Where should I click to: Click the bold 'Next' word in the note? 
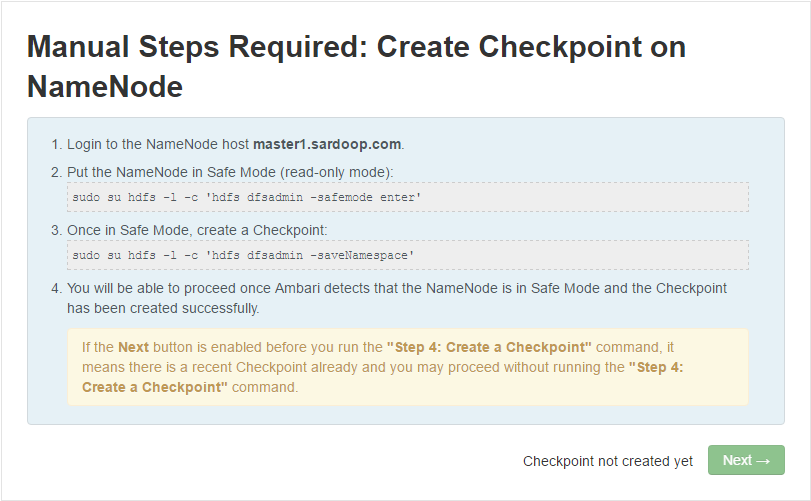134,348
